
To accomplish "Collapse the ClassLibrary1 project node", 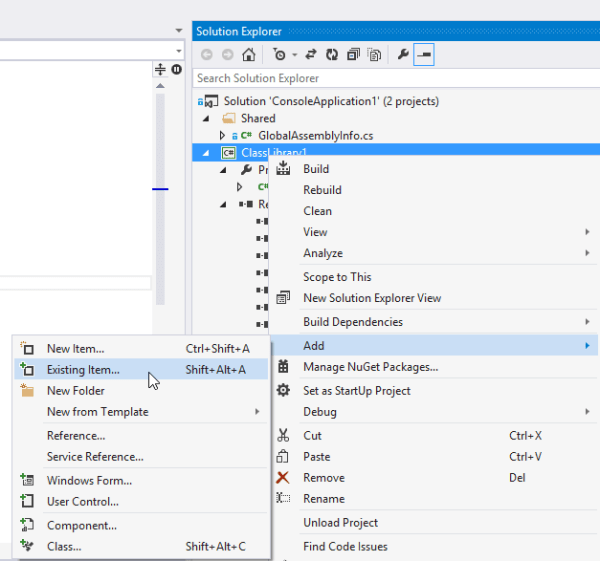I will (207, 153).
